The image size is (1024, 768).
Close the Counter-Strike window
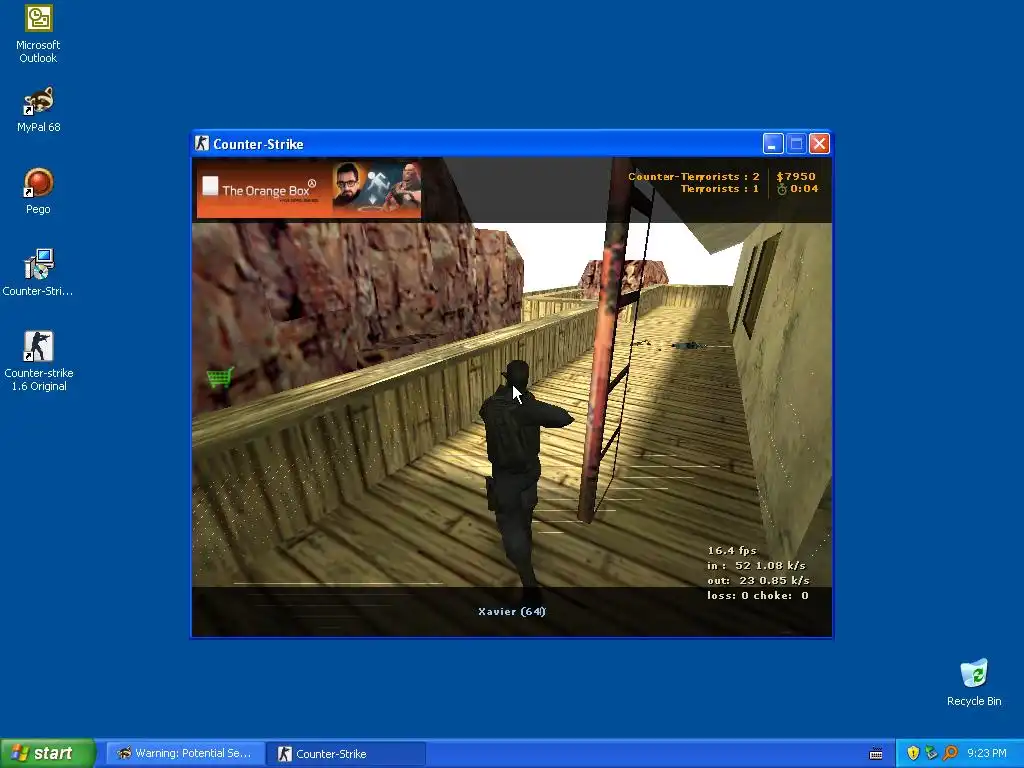(819, 144)
